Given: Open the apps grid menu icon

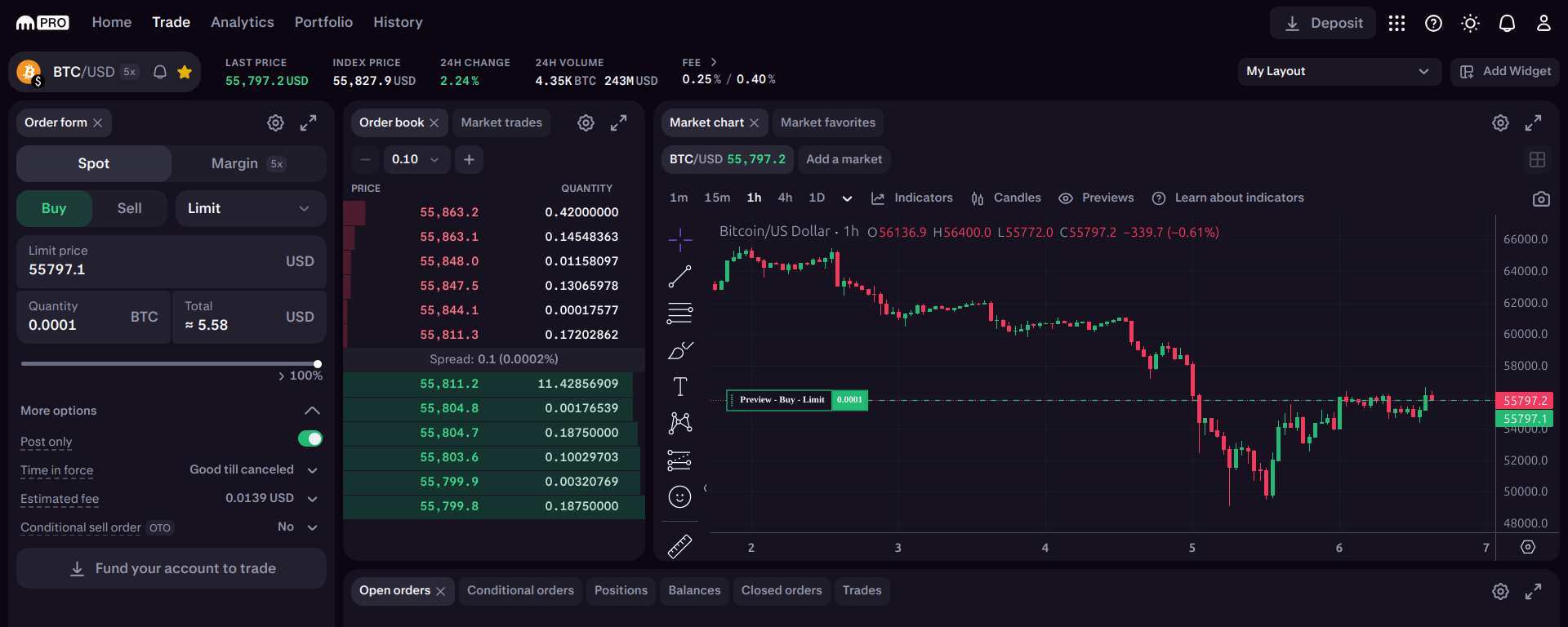Looking at the screenshot, I should tap(1396, 23).
